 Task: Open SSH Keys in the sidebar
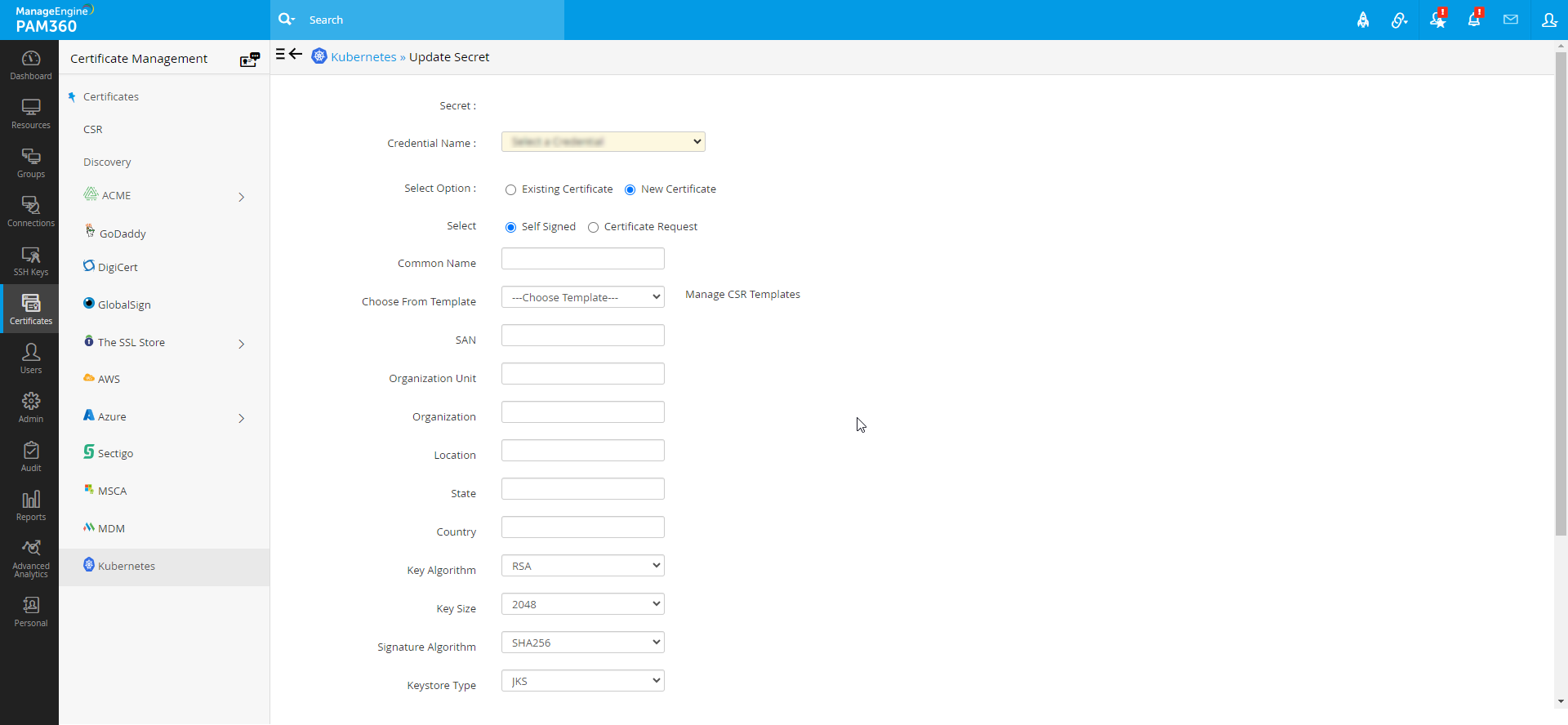pyautogui.click(x=30, y=260)
